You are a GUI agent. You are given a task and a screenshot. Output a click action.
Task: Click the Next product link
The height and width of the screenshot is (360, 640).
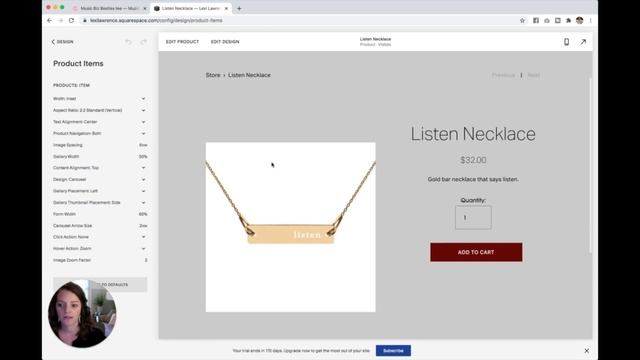point(533,75)
